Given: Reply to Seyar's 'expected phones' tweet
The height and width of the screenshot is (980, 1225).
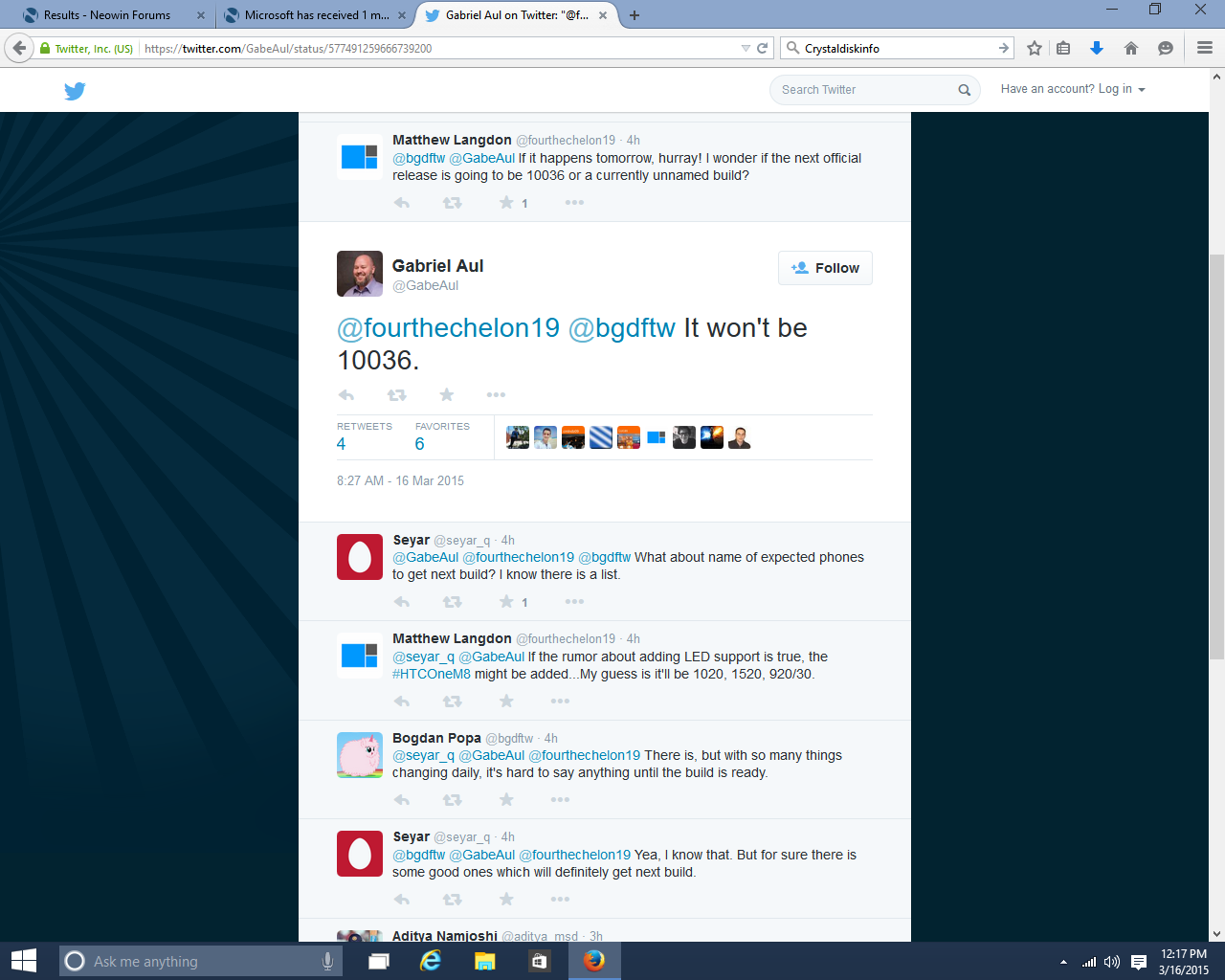Looking at the screenshot, I should coord(402,602).
